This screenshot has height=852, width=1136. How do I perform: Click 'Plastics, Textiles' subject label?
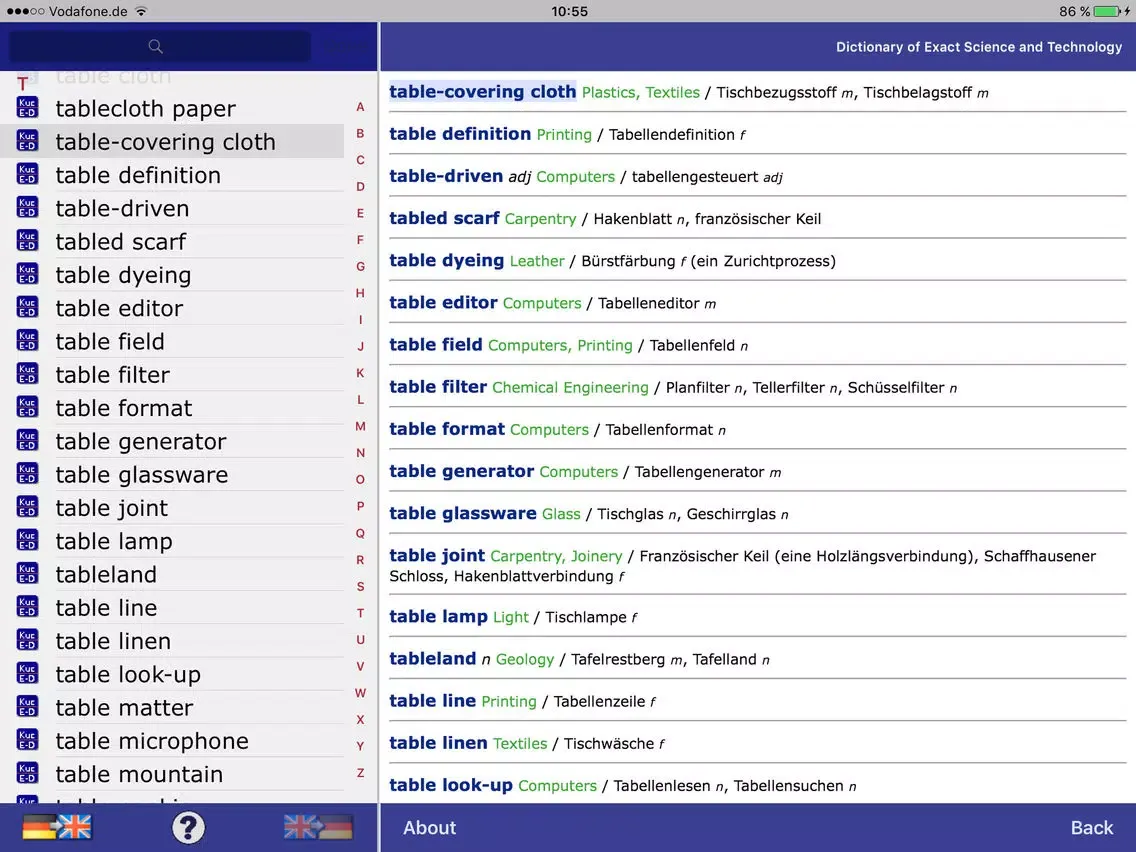[x=640, y=93]
